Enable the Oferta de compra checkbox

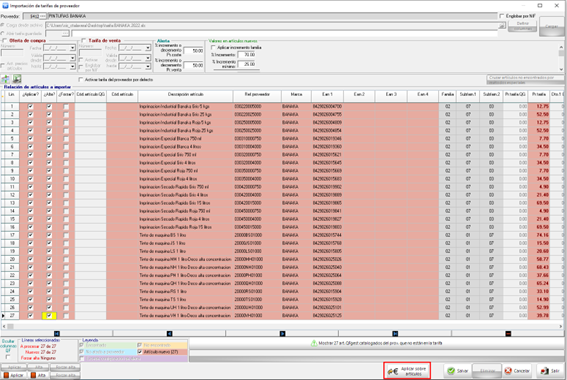[x=5, y=40]
